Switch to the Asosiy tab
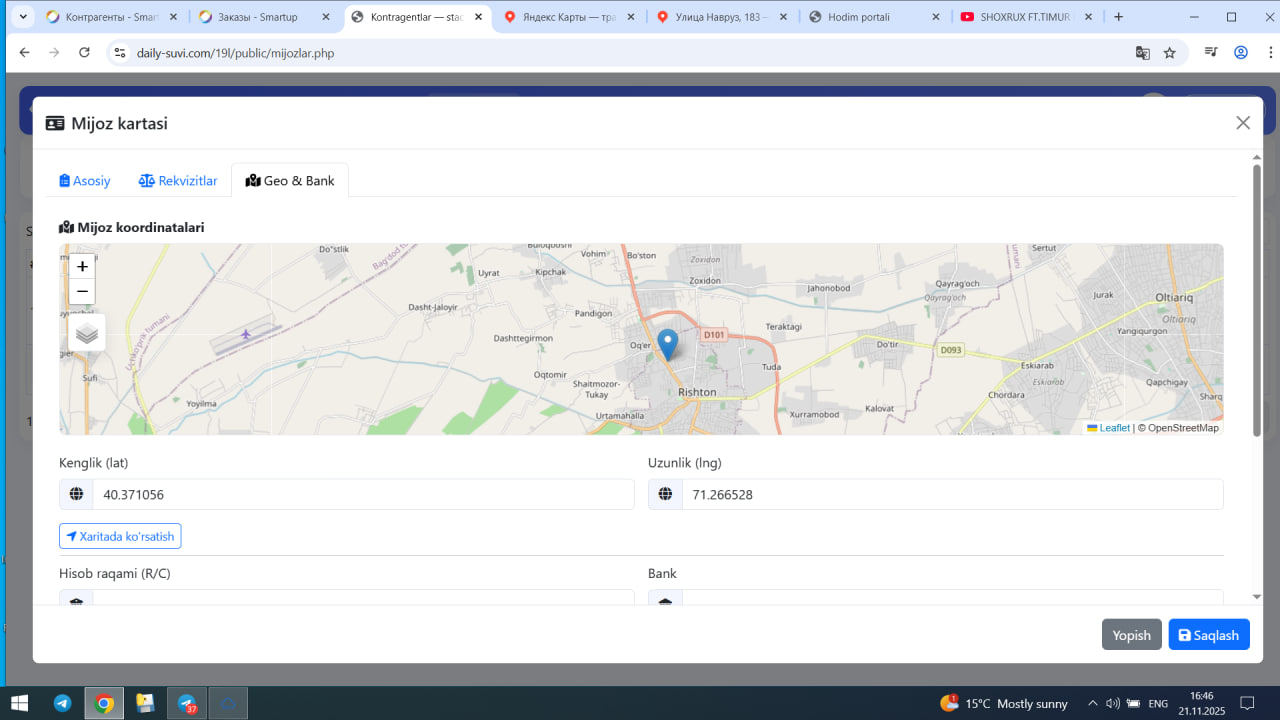The width and height of the screenshot is (1280, 720). [x=85, y=181]
